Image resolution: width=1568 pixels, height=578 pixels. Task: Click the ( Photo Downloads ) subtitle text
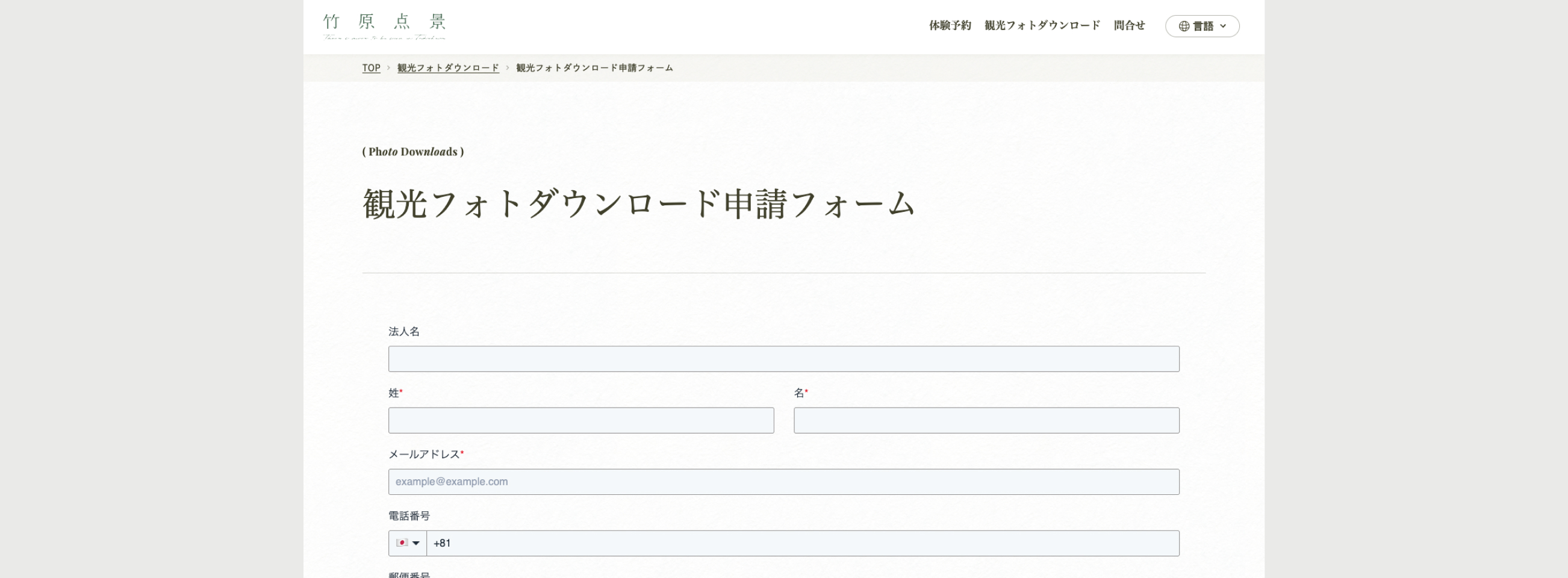[412, 152]
